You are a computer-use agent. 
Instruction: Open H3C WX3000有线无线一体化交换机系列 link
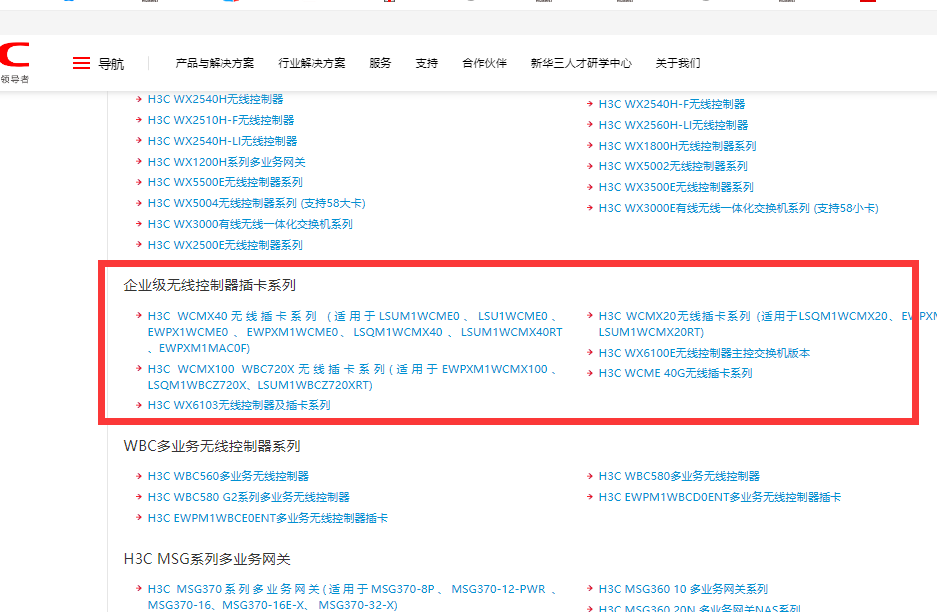(250, 224)
